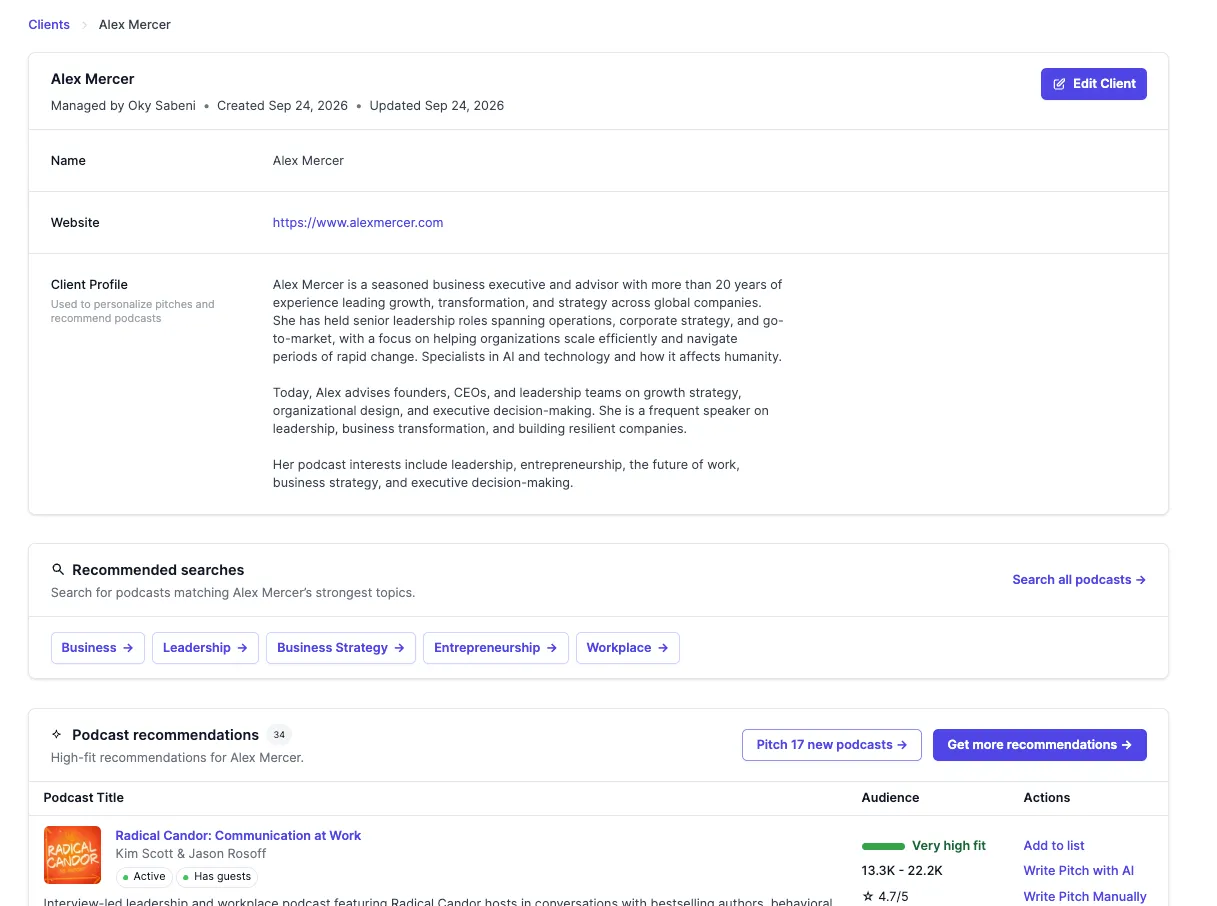Screen dimensions: 1217x906
Task: Click the recommendations count badge 34
Action: tap(279, 735)
